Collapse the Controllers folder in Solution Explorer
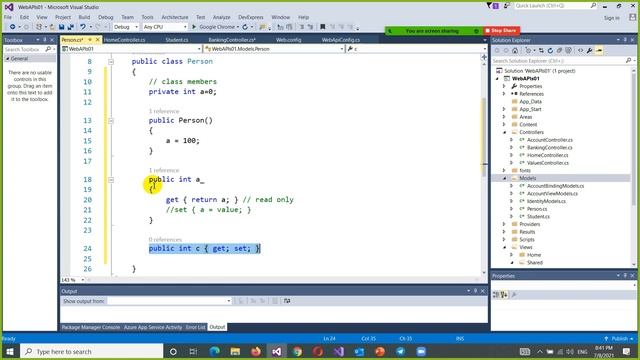 click(504, 132)
